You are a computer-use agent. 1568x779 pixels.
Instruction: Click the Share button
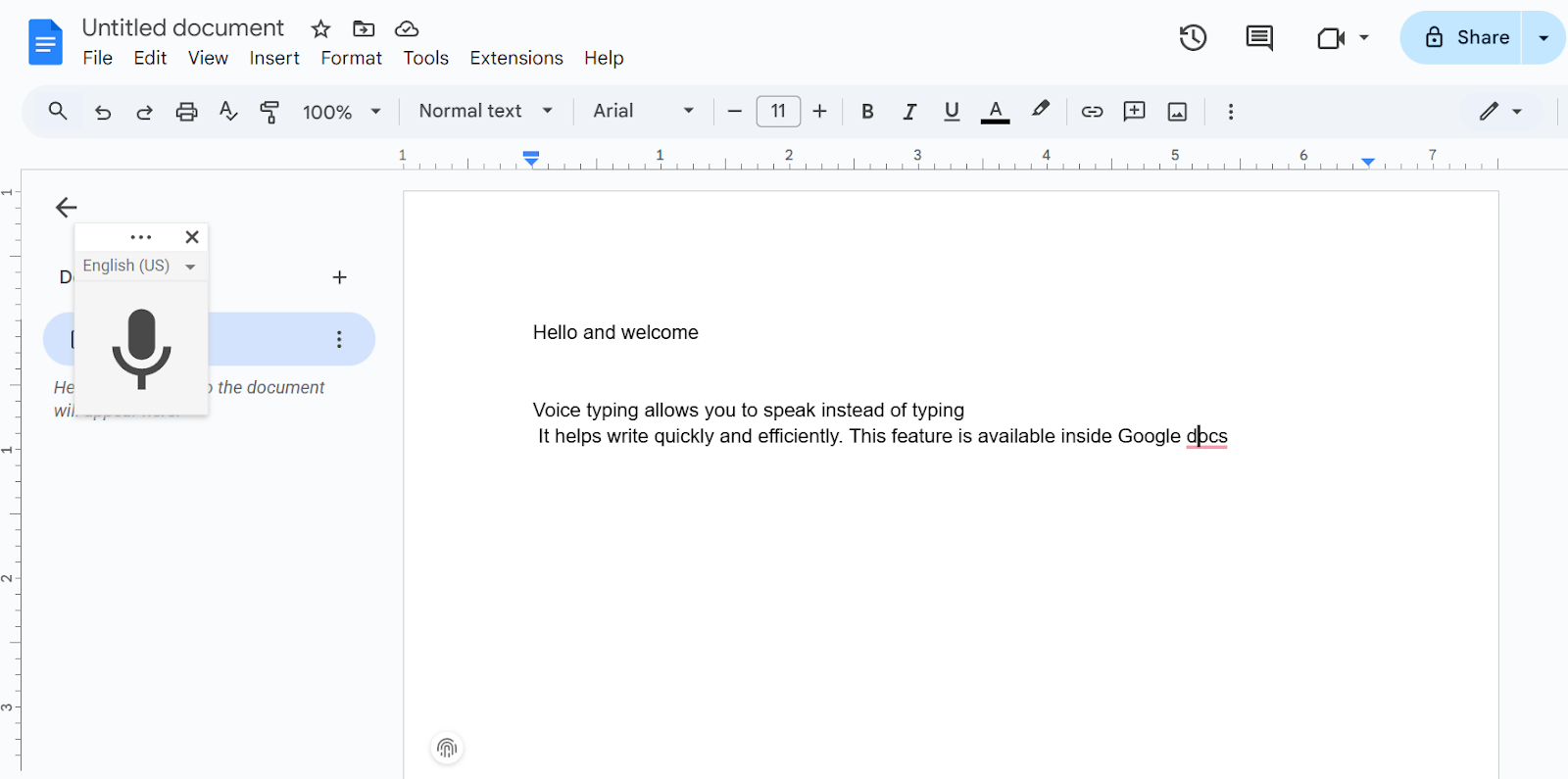tap(1466, 38)
